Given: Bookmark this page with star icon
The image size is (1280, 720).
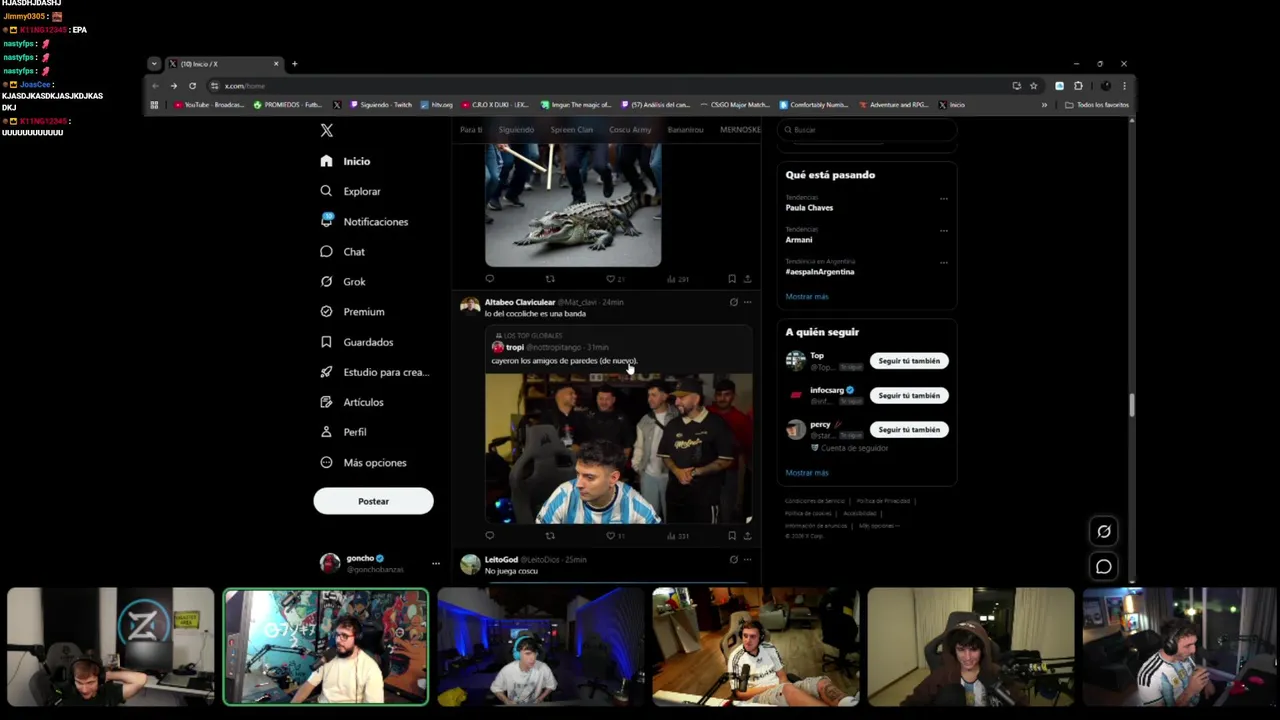Looking at the screenshot, I should pos(1034,86).
